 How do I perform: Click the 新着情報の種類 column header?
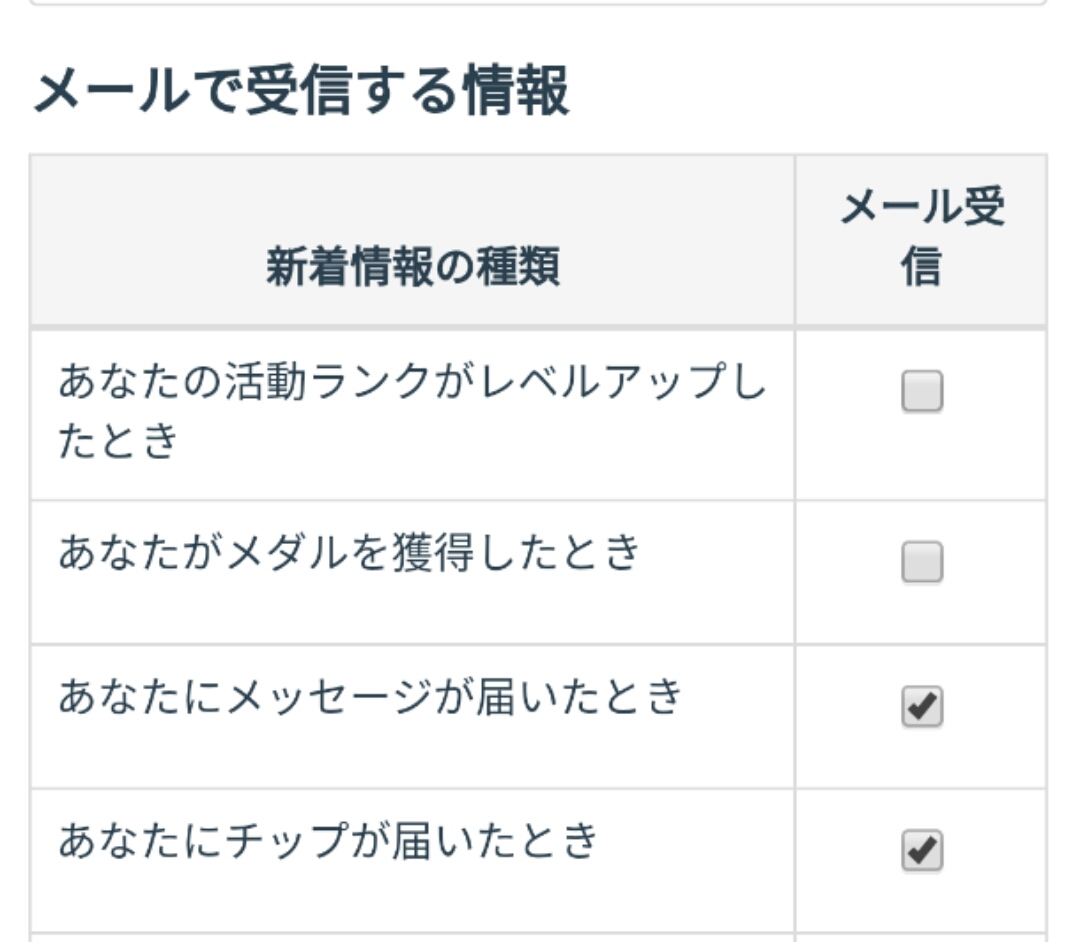click(x=412, y=268)
